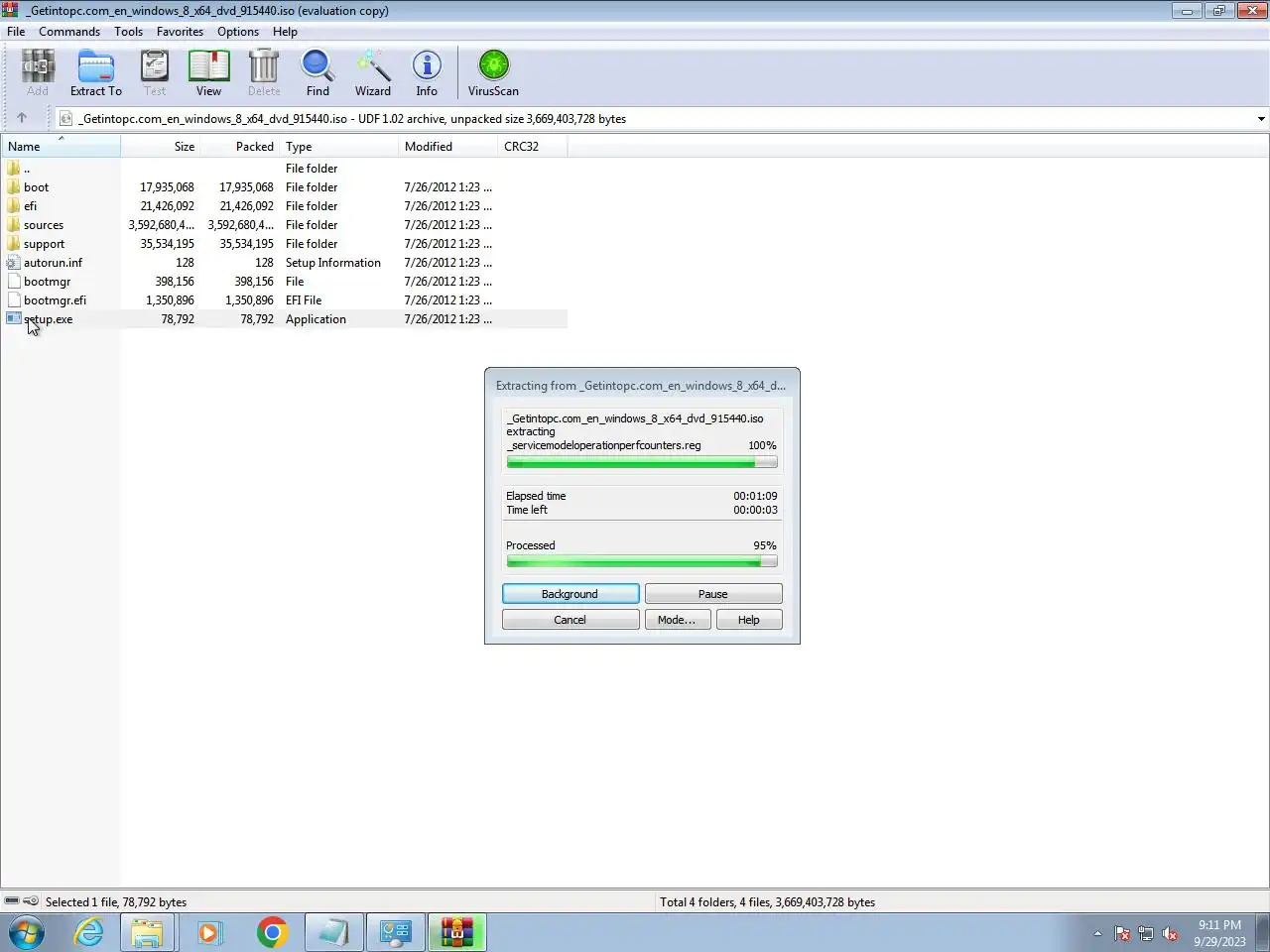This screenshot has width=1270, height=952.
Task: Click the Test archive icon
Action: coord(155,73)
